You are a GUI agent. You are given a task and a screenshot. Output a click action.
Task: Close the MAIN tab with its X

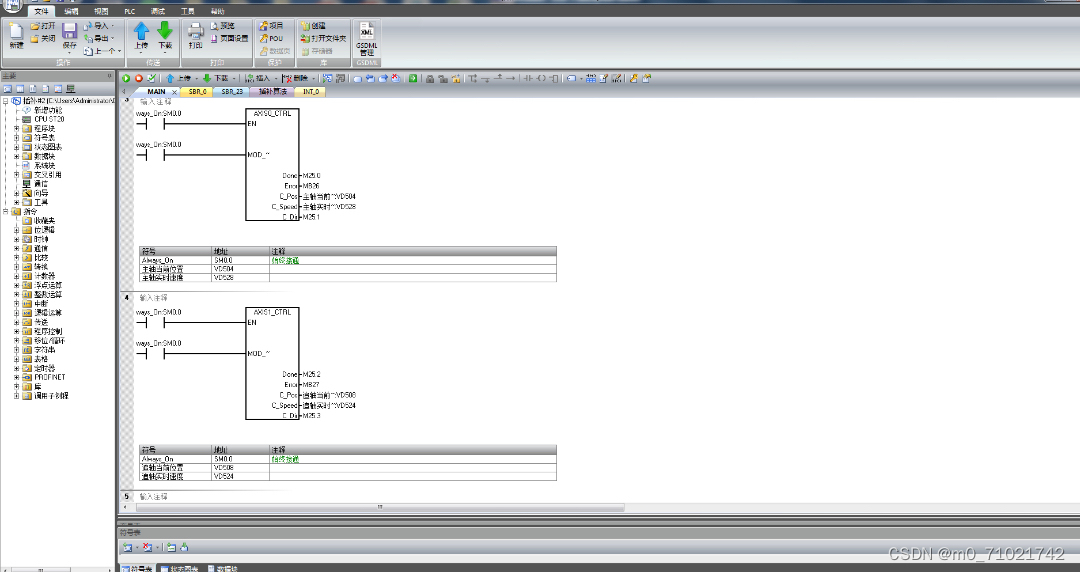(174, 92)
